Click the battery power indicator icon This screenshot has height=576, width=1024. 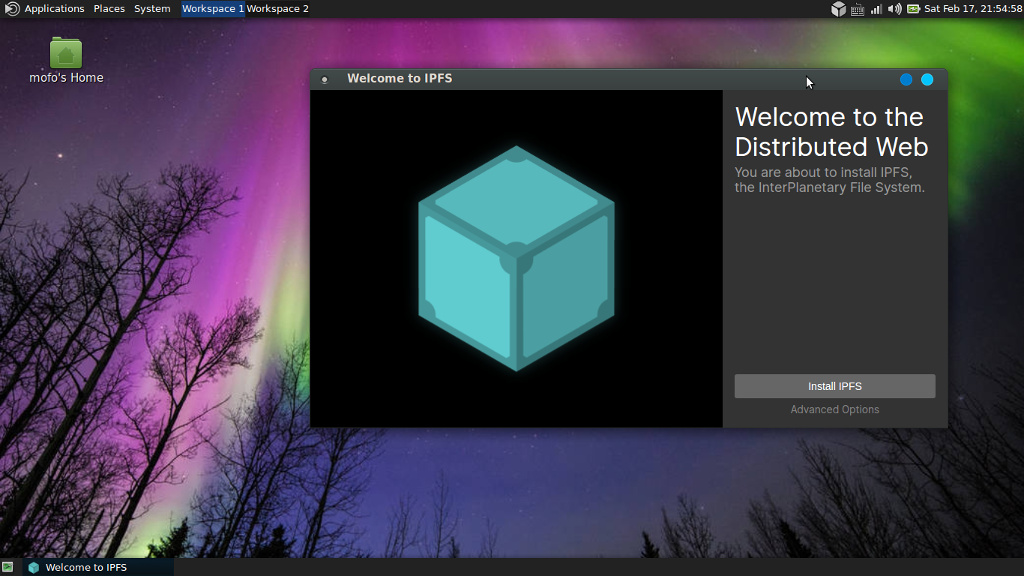tap(913, 9)
